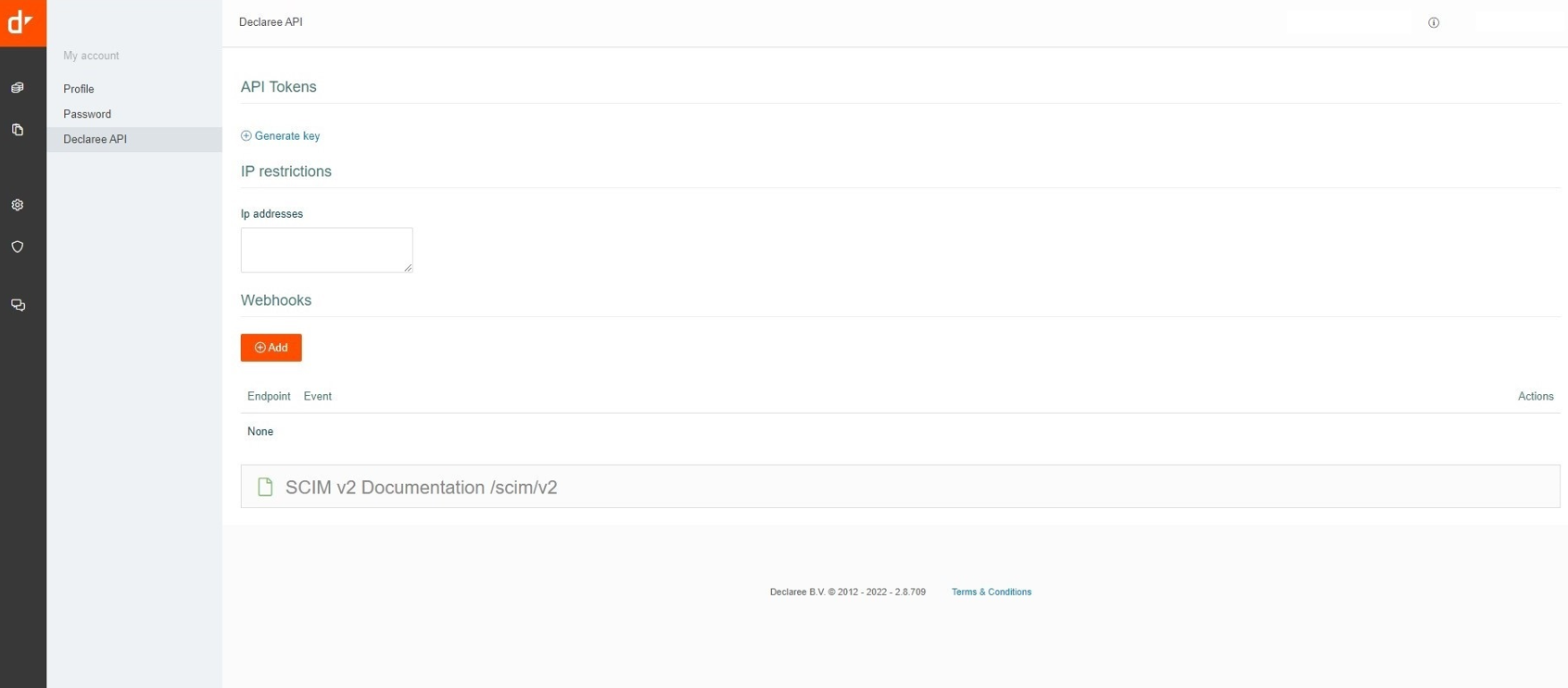This screenshot has height=688, width=1568.
Task: Click the SCIM documentation file icon
Action: 265,487
